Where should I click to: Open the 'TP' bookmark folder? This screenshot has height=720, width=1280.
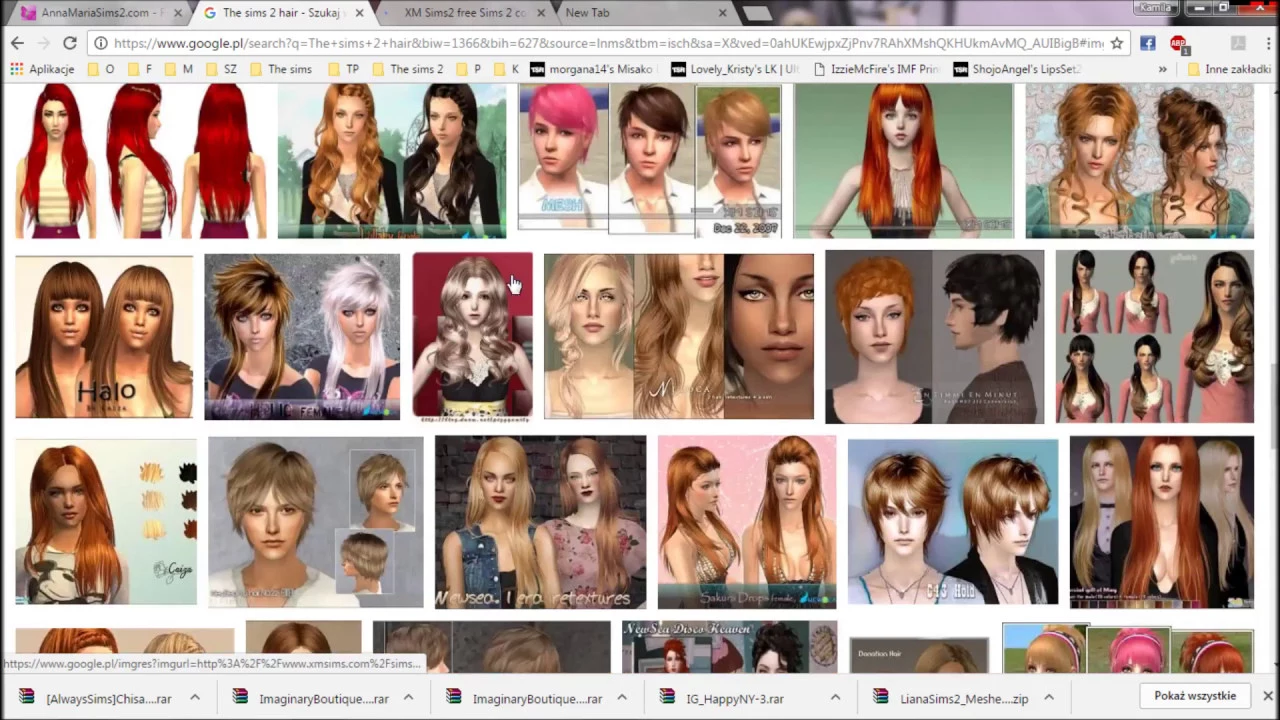point(343,69)
